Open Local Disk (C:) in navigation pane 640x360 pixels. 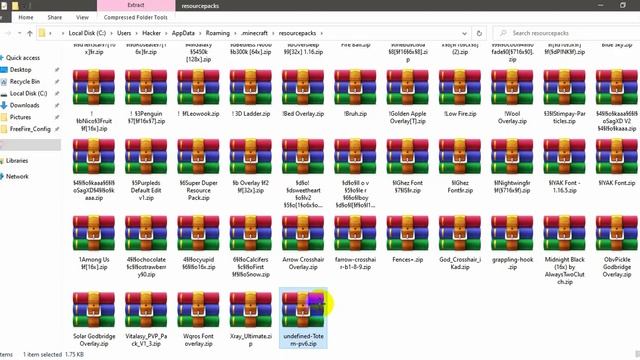point(28,93)
